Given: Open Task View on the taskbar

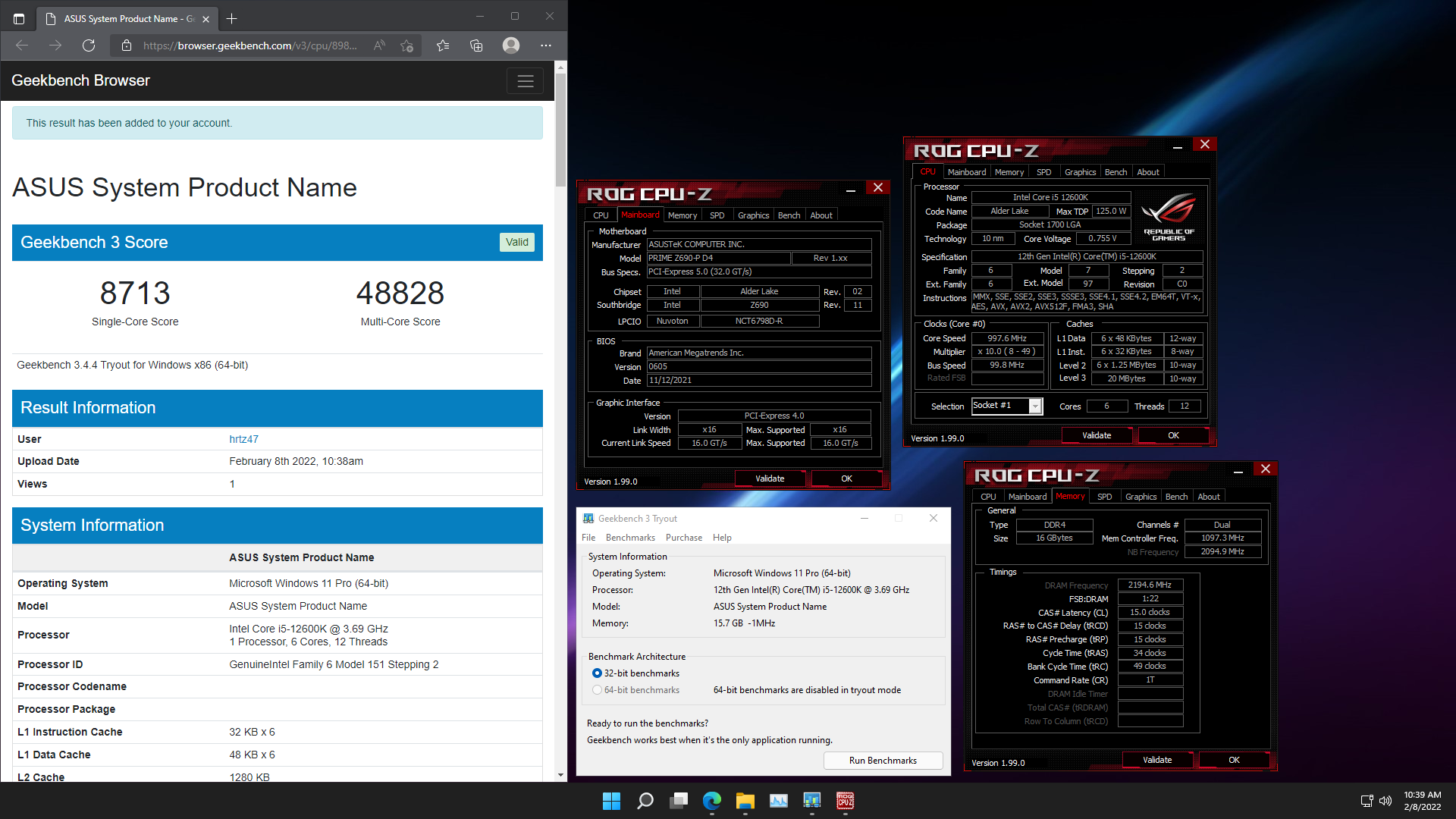Looking at the screenshot, I should (x=678, y=801).
